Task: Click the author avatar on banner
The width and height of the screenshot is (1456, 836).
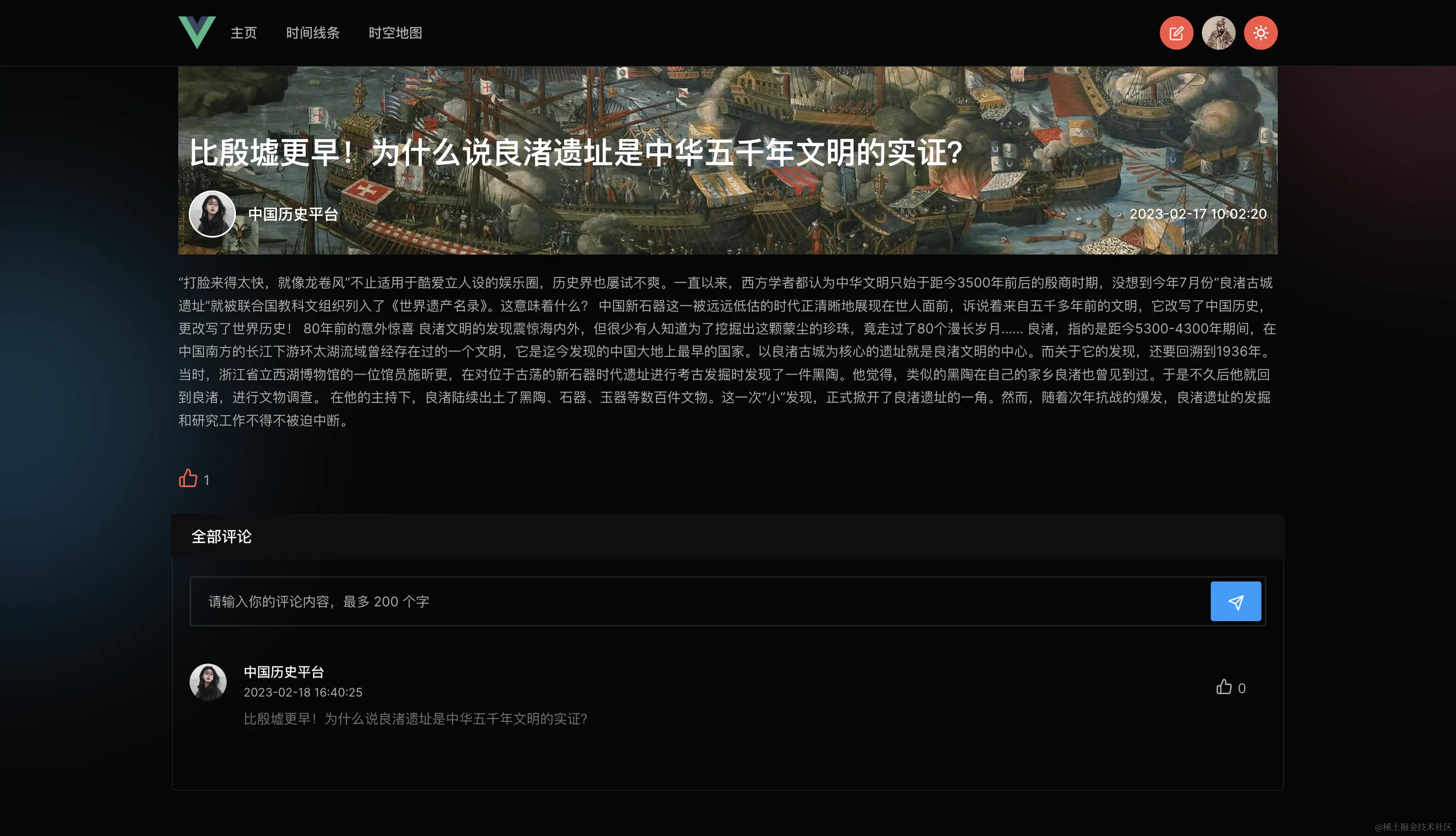Action: (x=212, y=214)
